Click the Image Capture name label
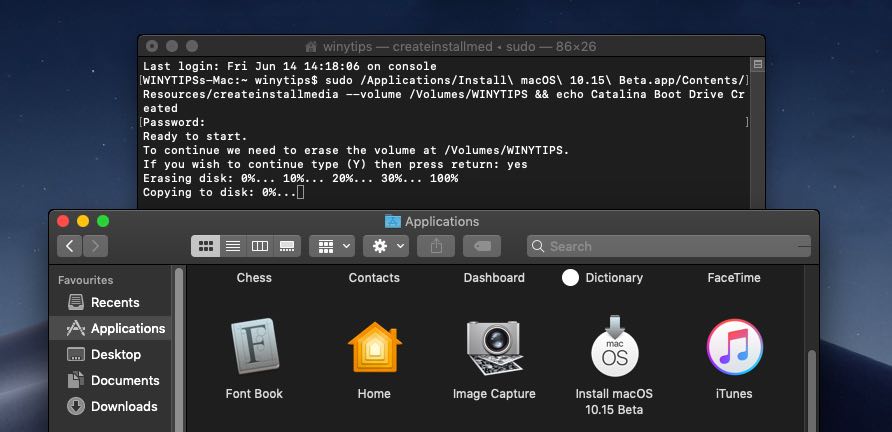This screenshot has height=432, width=892. (x=494, y=393)
